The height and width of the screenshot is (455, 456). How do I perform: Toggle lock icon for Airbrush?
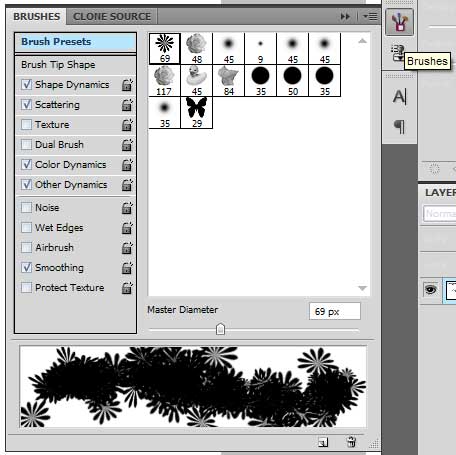click(127, 248)
